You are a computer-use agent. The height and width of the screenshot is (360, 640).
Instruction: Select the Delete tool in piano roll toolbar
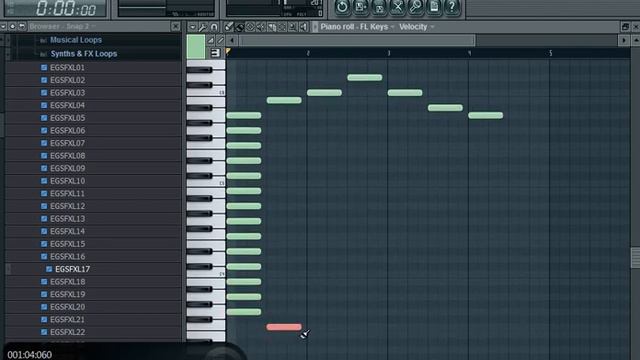250,27
